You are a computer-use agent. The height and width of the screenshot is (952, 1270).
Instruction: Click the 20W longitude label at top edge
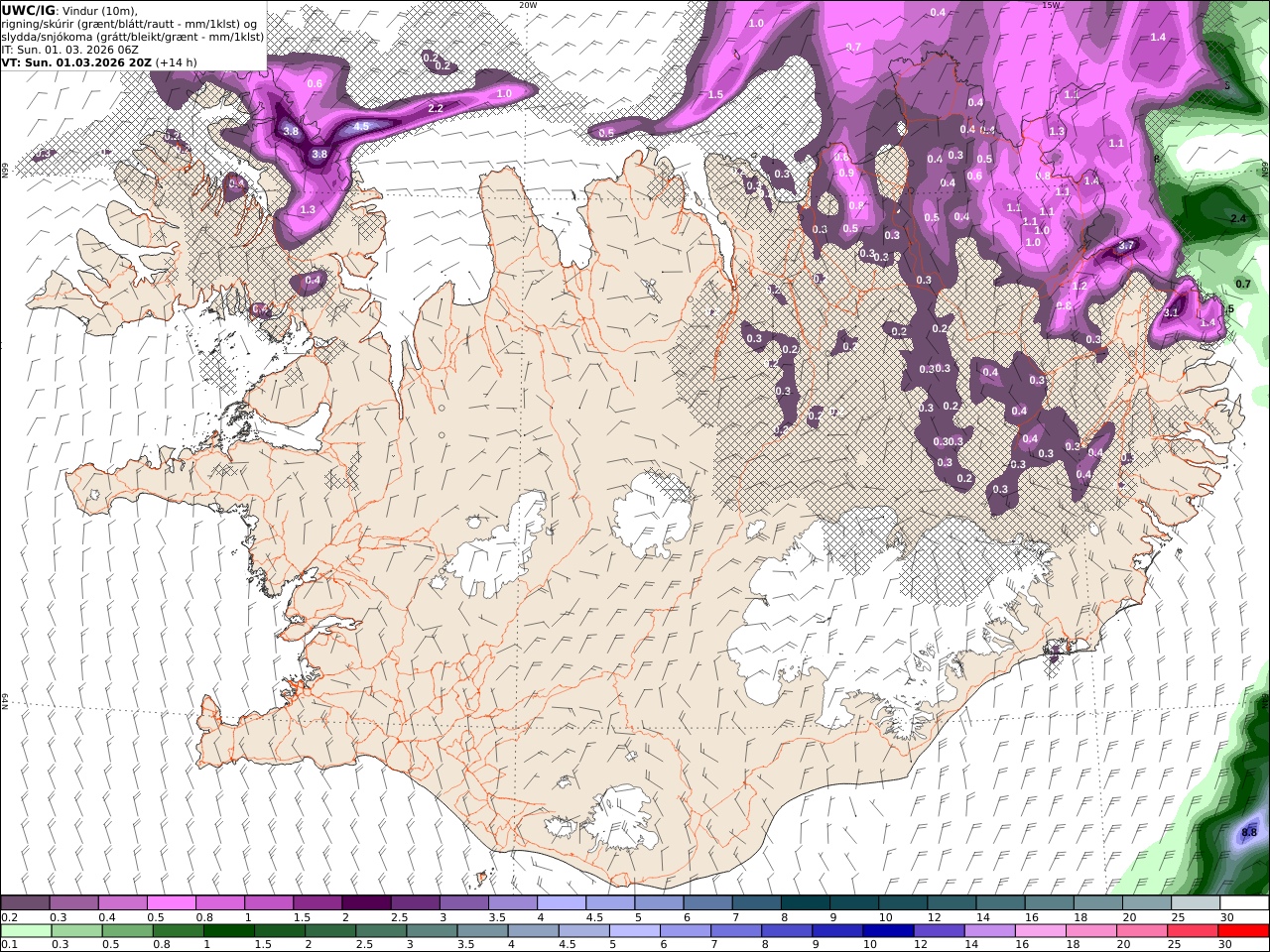pyautogui.click(x=528, y=5)
